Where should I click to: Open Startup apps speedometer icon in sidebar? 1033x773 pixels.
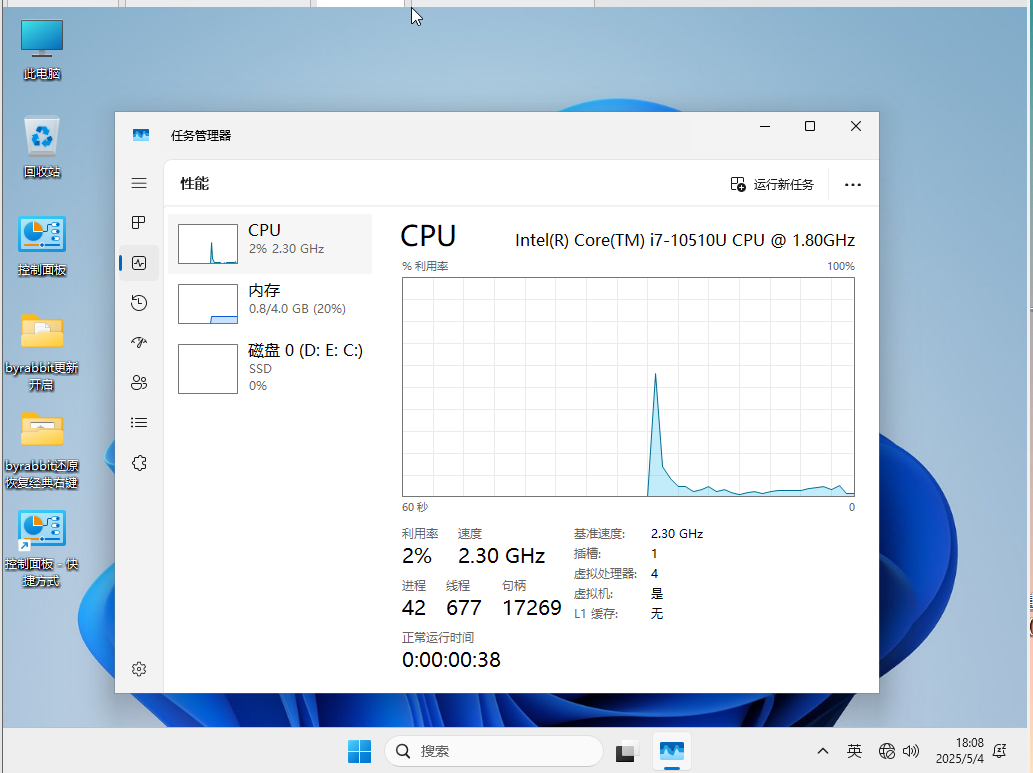[139, 343]
